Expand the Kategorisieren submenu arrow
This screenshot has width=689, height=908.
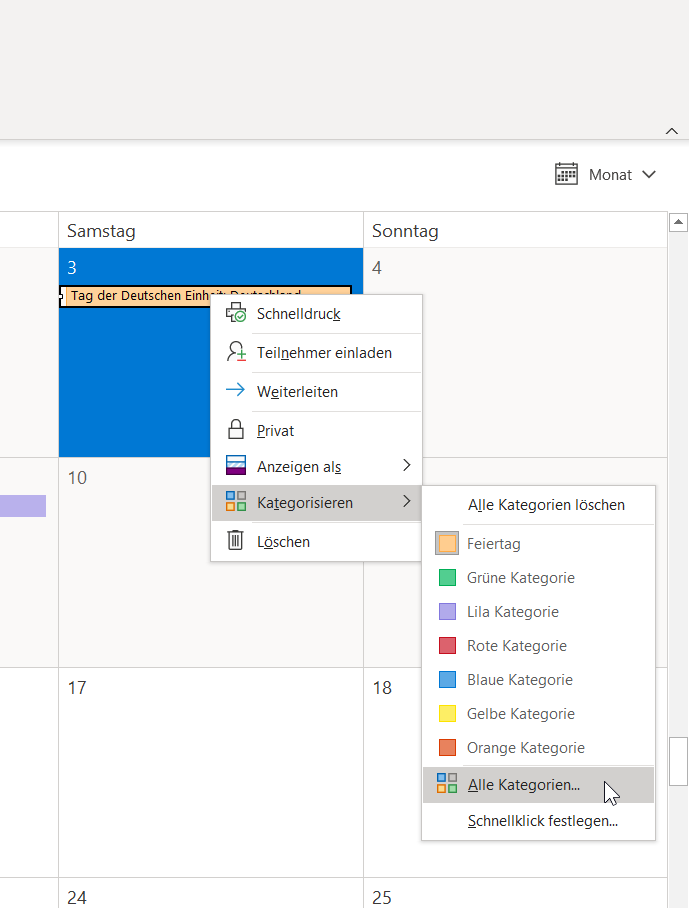point(406,501)
